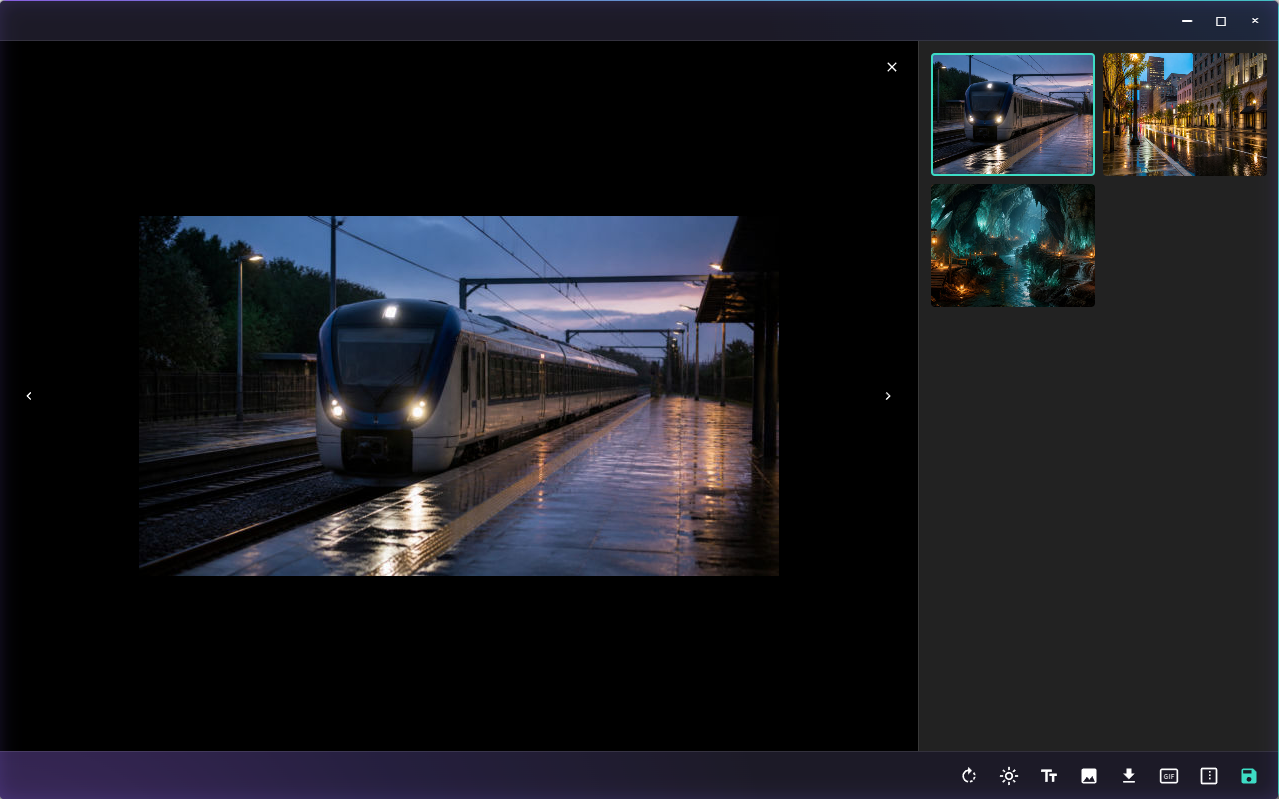
Task: Click the rotate image icon
Action: click(969, 776)
